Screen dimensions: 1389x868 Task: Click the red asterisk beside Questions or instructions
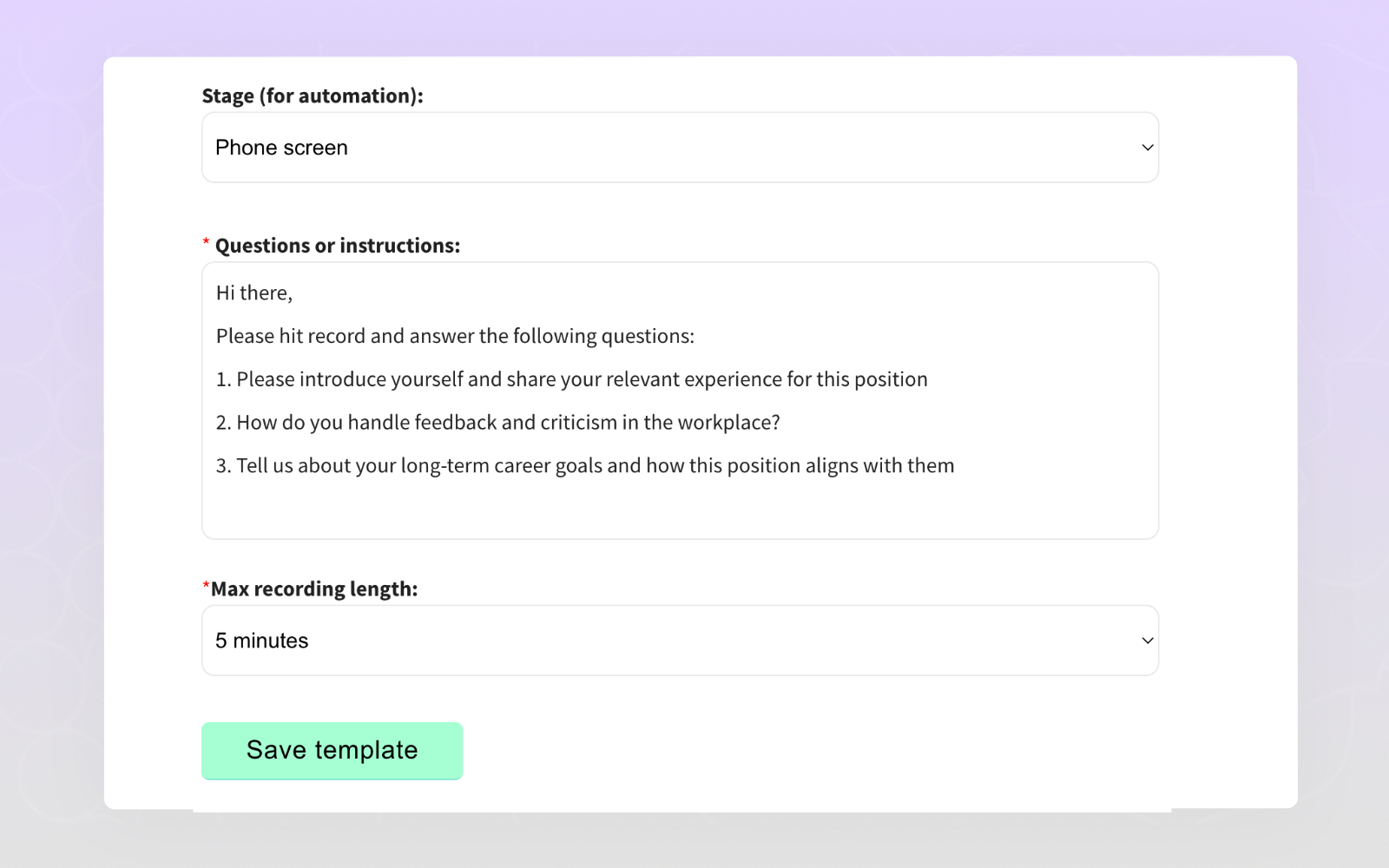(x=205, y=240)
